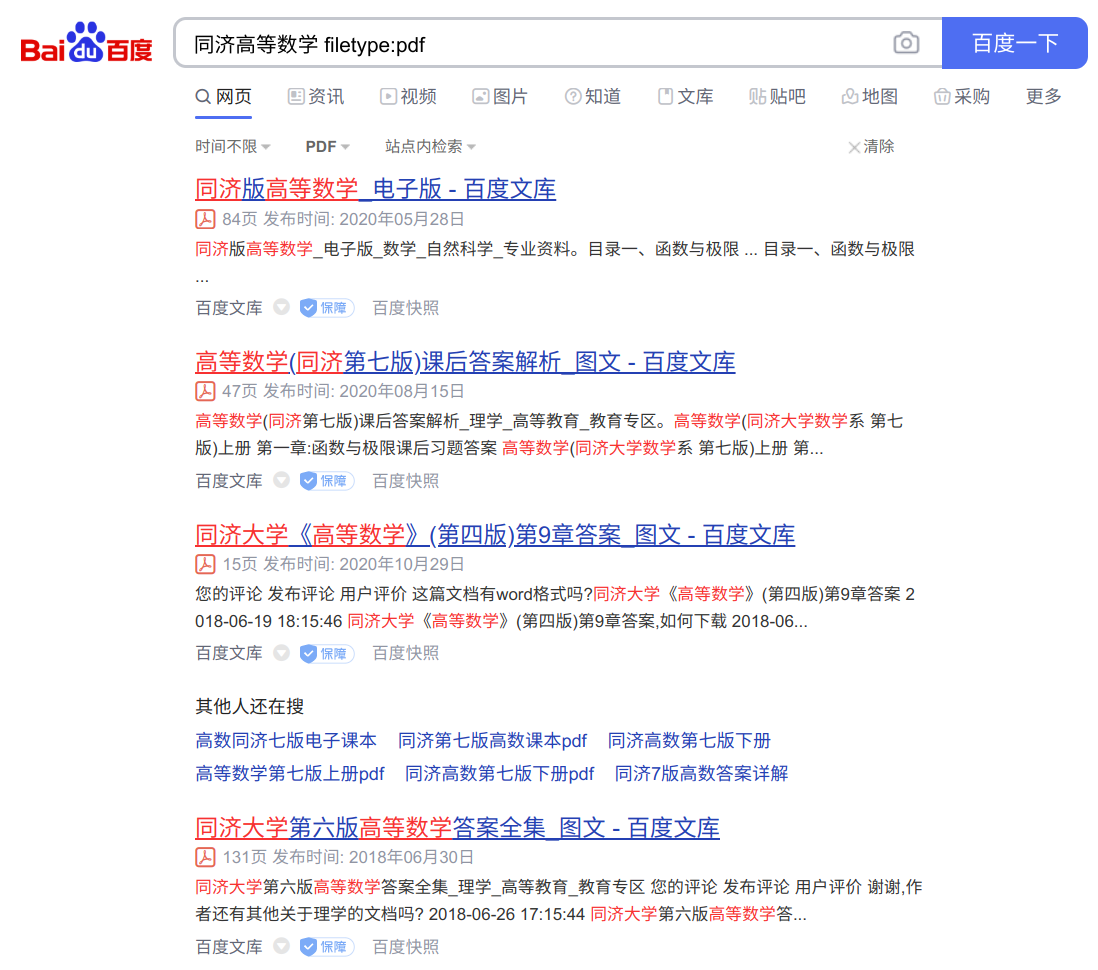The image size is (1098, 970).
Task: Expand source arrow for 第七版 answers result
Action: [282, 480]
